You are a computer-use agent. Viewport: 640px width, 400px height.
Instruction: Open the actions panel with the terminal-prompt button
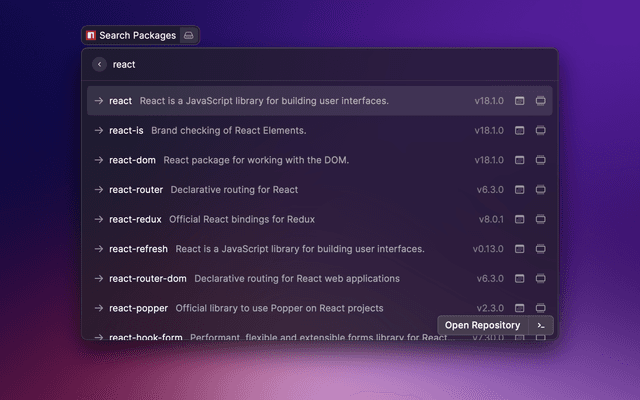click(541, 325)
